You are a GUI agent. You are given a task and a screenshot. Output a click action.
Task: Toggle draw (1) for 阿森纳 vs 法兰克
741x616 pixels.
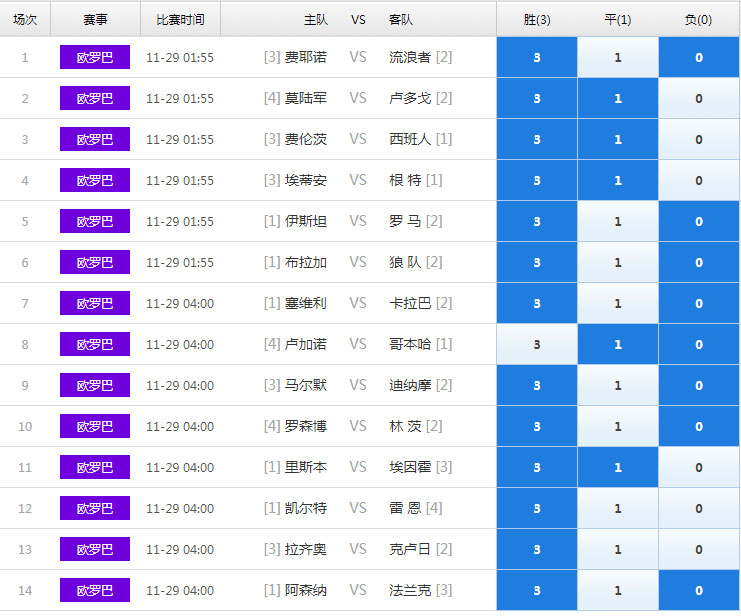click(618, 590)
